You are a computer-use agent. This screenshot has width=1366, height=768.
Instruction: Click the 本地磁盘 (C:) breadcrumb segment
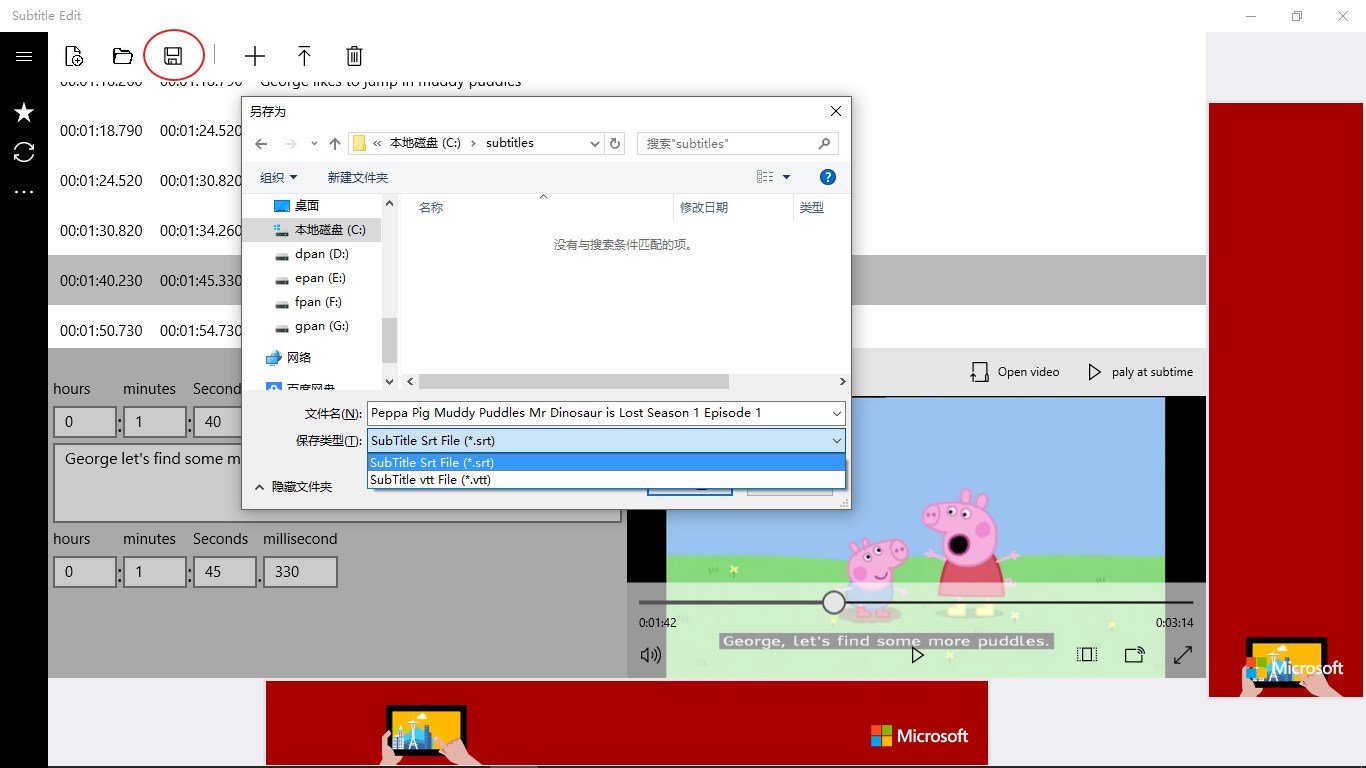tap(425, 143)
